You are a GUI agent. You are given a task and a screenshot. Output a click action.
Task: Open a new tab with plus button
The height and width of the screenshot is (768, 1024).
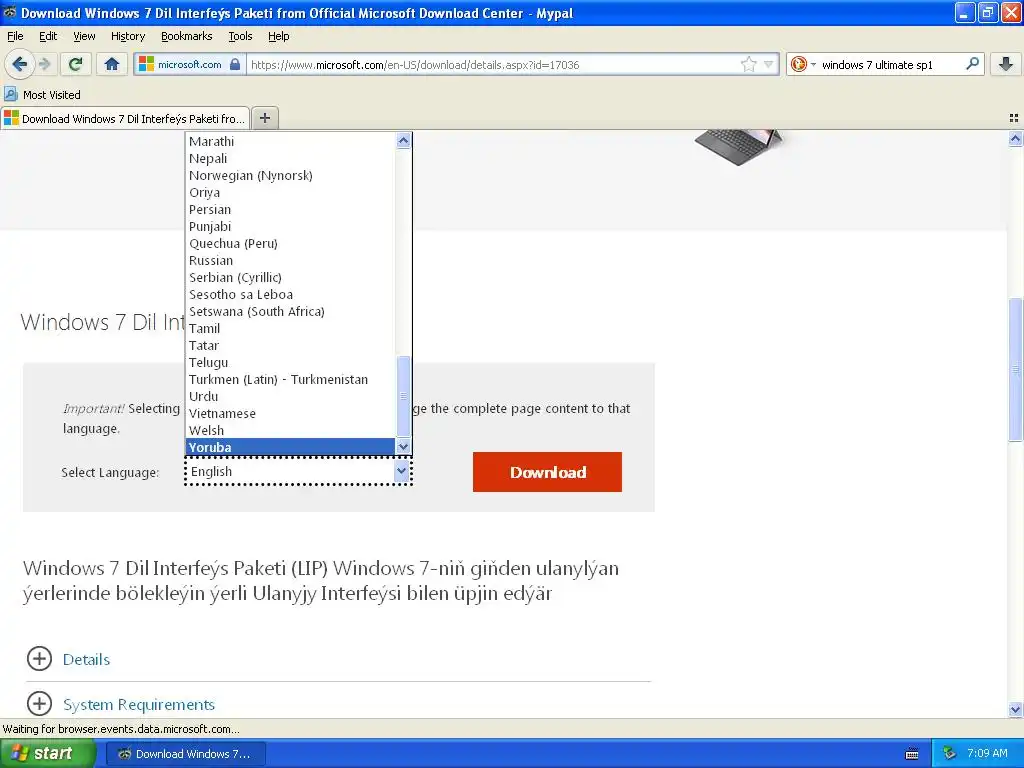coord(264,118)
